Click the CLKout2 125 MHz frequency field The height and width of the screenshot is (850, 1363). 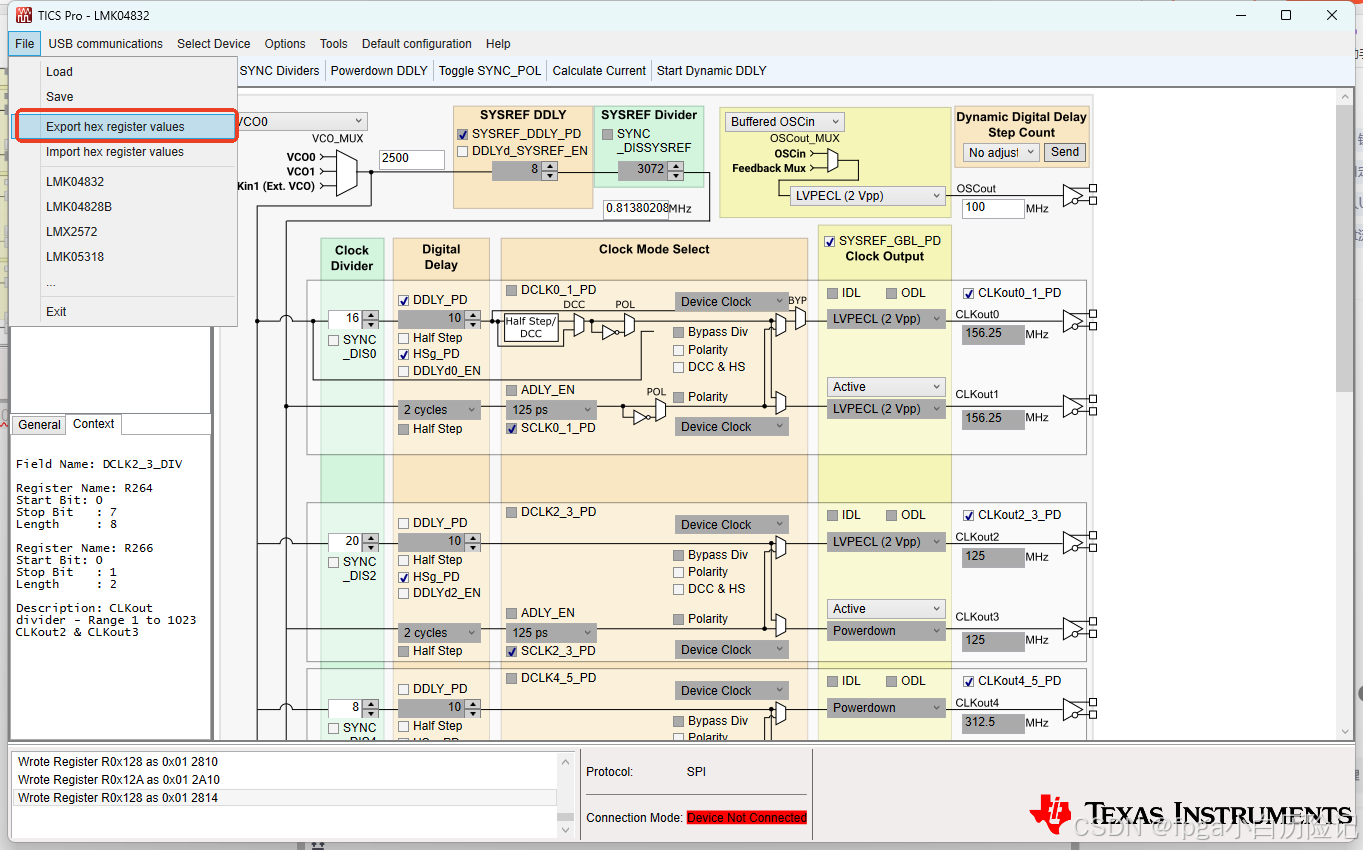993,557
